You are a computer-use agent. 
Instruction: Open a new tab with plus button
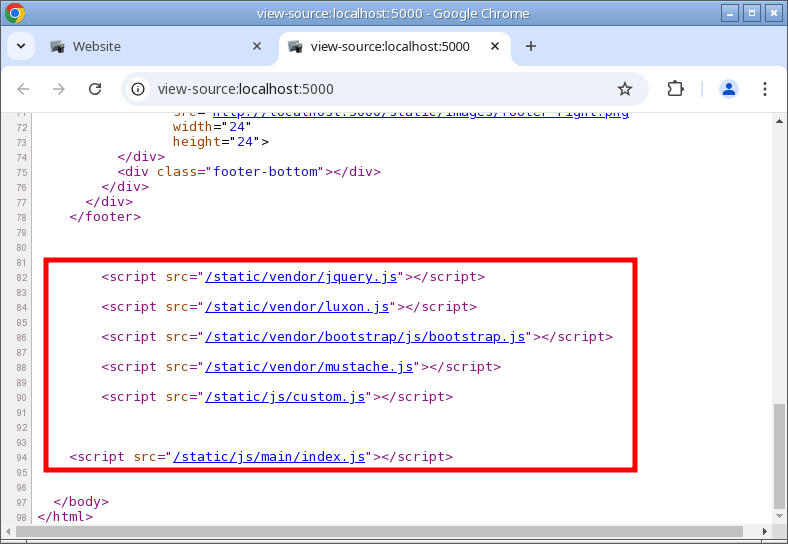[531, 46]
